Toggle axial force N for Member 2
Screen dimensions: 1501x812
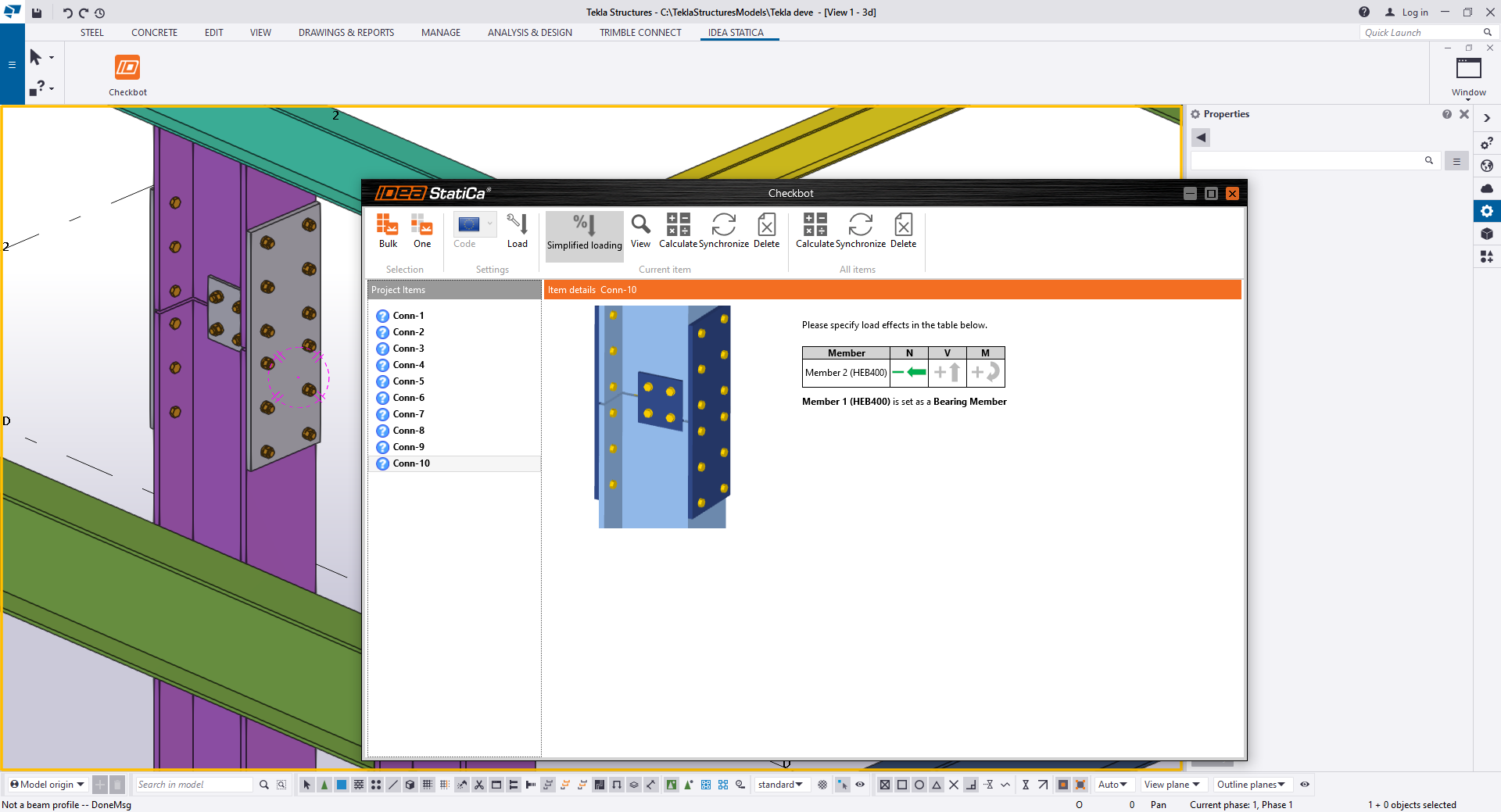909,373
